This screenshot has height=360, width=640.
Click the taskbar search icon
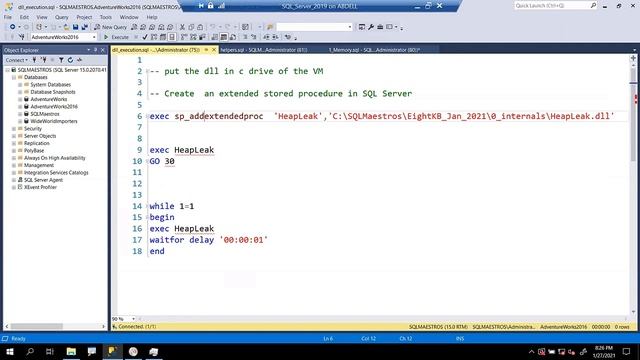(30, 352)
